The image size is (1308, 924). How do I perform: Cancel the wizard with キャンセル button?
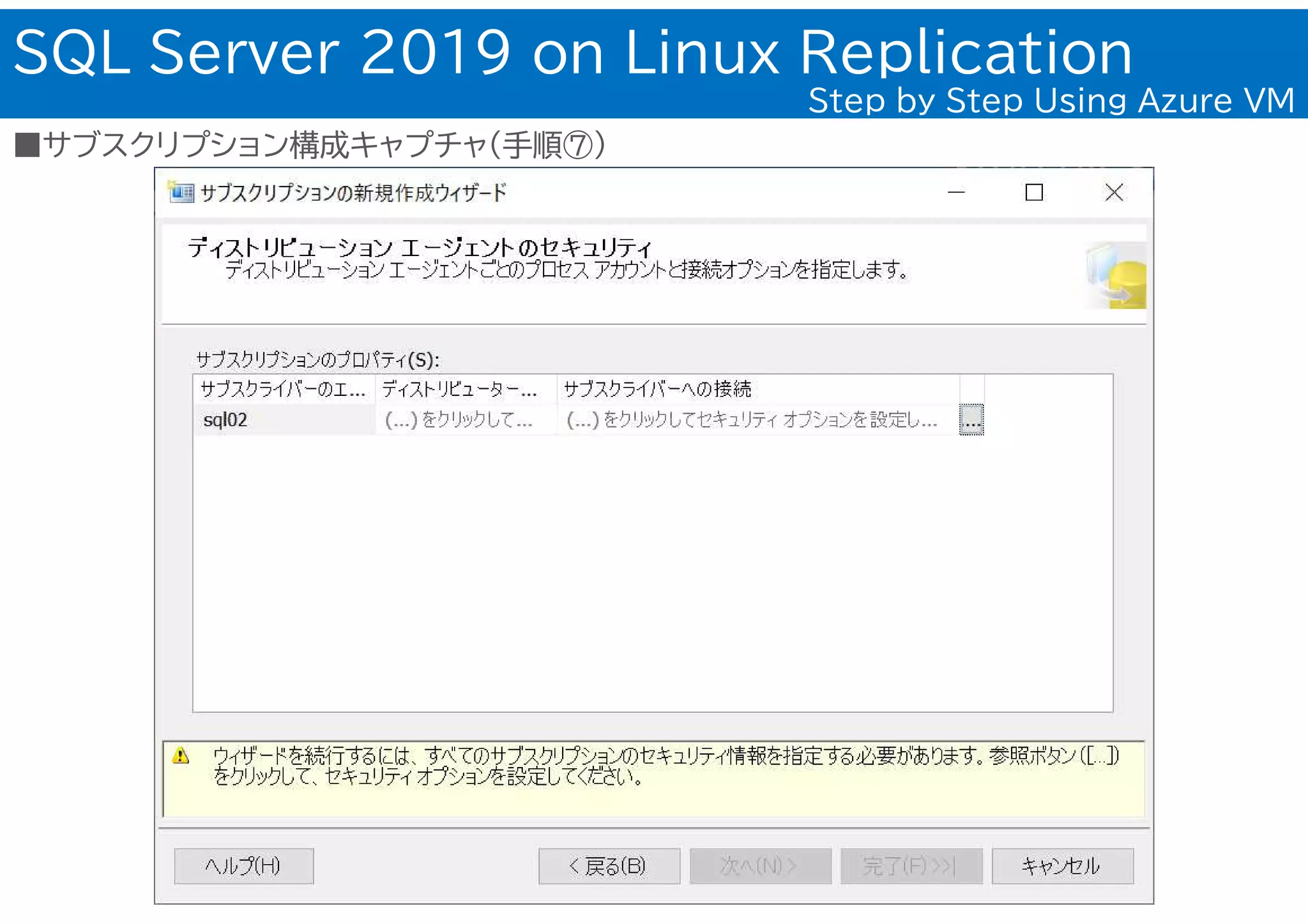pyautogui.click(x=1062, y=866)
